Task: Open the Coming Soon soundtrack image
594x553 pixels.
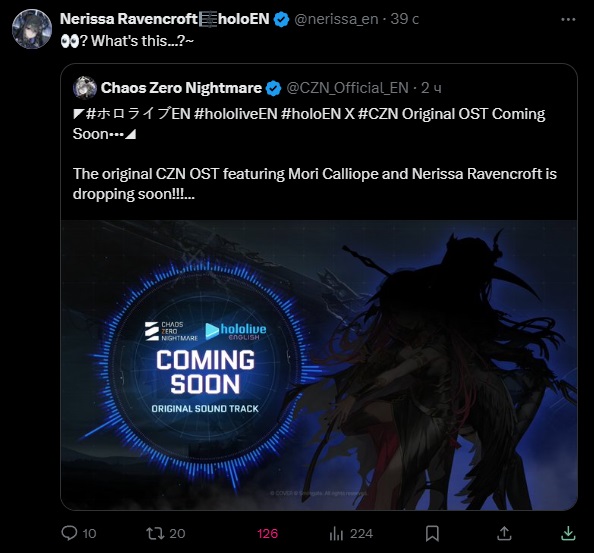Action: [x=319, y=365]
